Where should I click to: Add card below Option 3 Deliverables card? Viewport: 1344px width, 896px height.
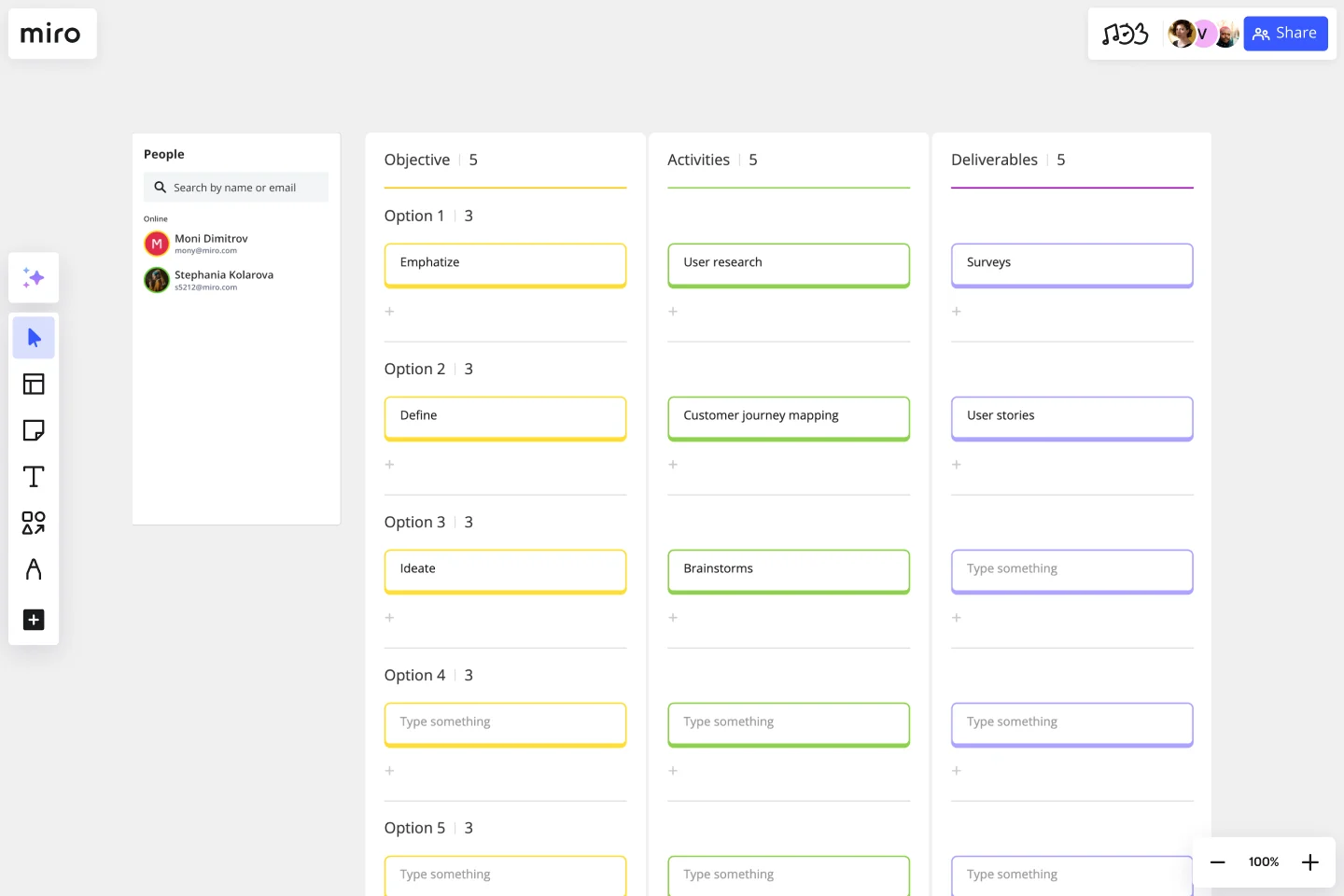(957, 618)
